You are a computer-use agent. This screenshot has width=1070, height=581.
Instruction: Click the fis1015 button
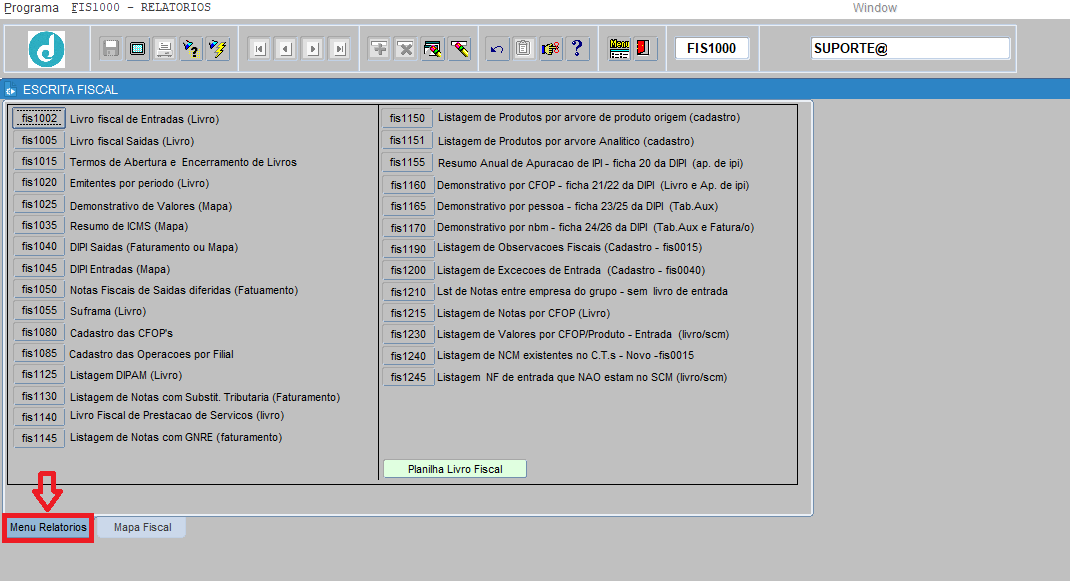pyautogui.click(x=39, y=162)
